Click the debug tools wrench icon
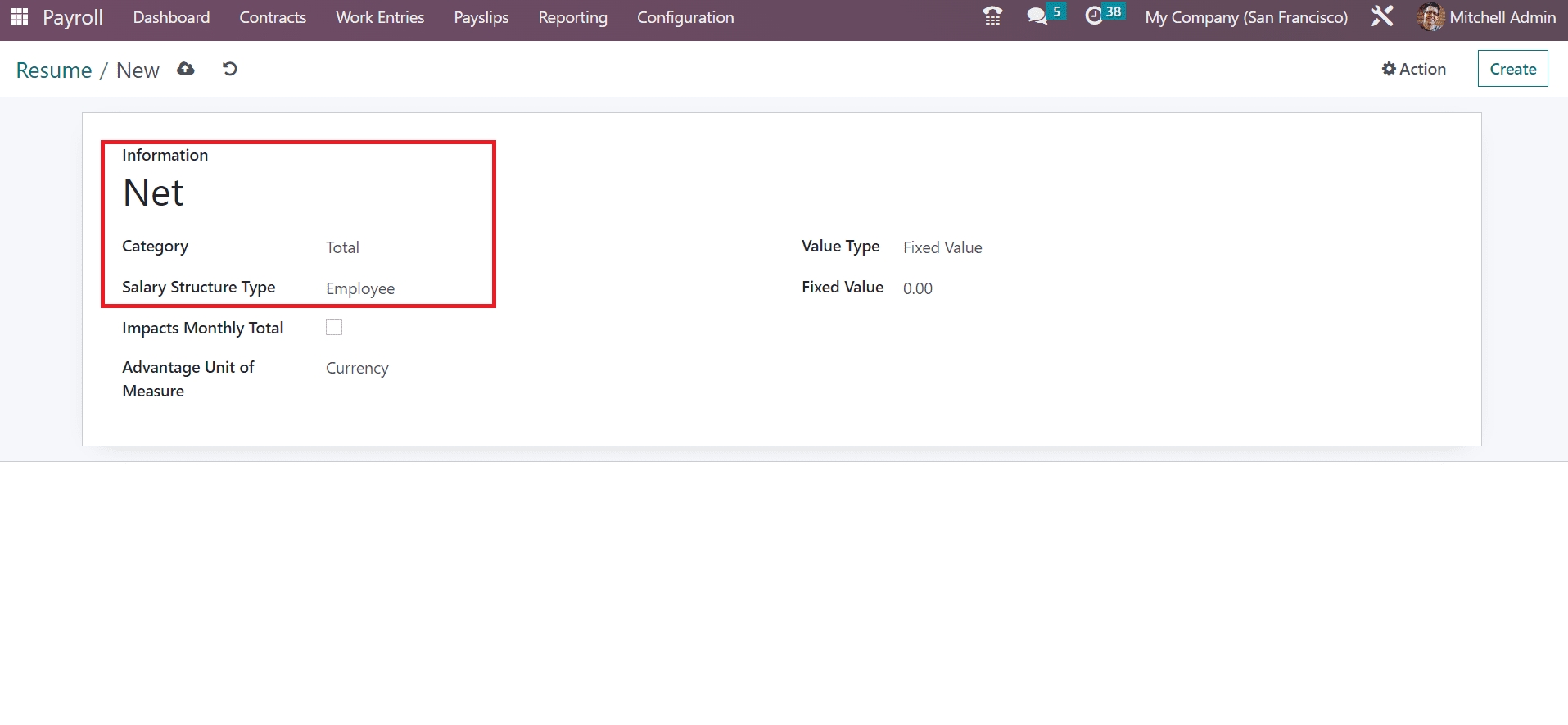The height and width of the screenshot is (725, 1568). tap(1382, 16)
